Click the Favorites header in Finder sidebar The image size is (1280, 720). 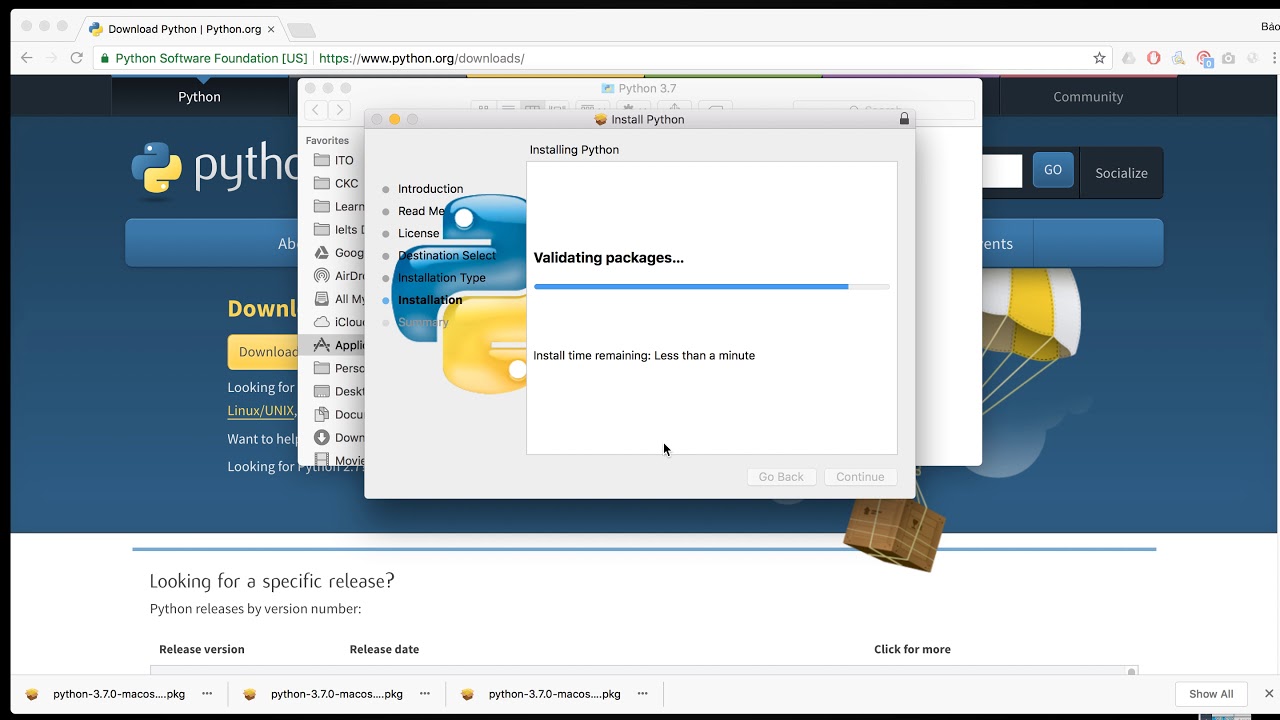[327, 141]
